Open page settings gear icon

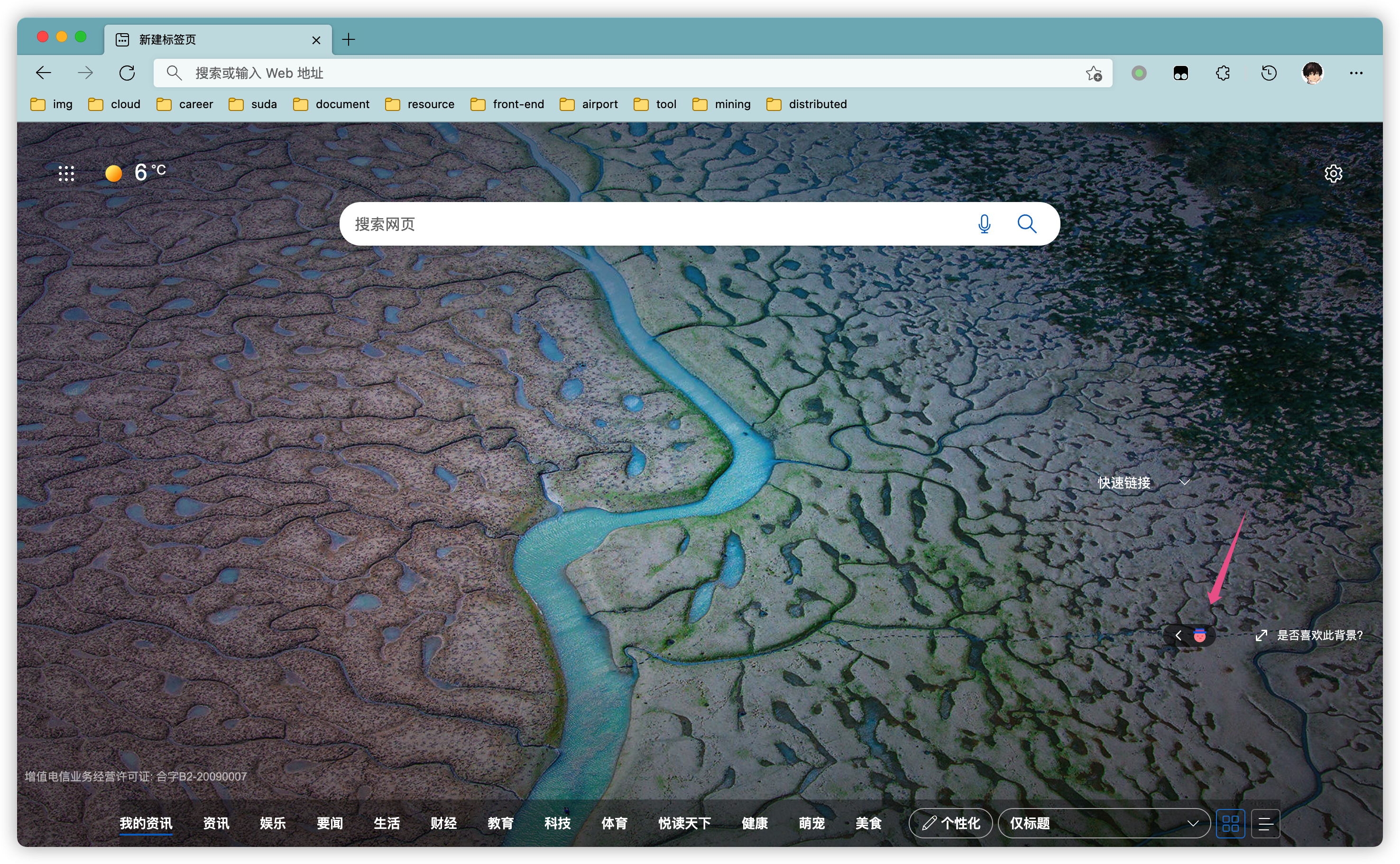[1333, 174]
